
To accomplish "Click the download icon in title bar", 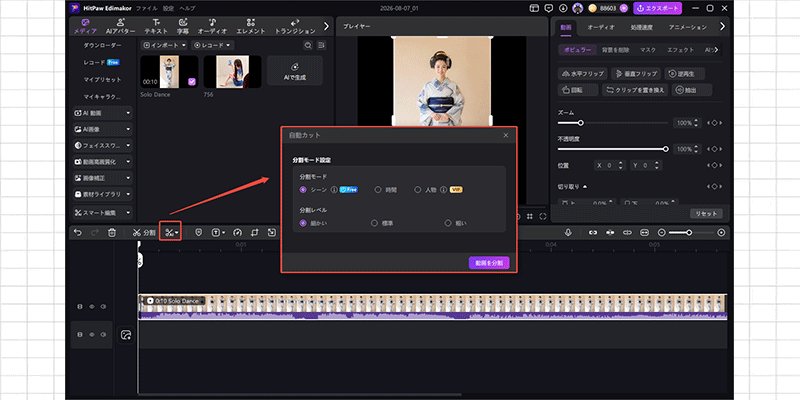I will [x=563, y=8].
